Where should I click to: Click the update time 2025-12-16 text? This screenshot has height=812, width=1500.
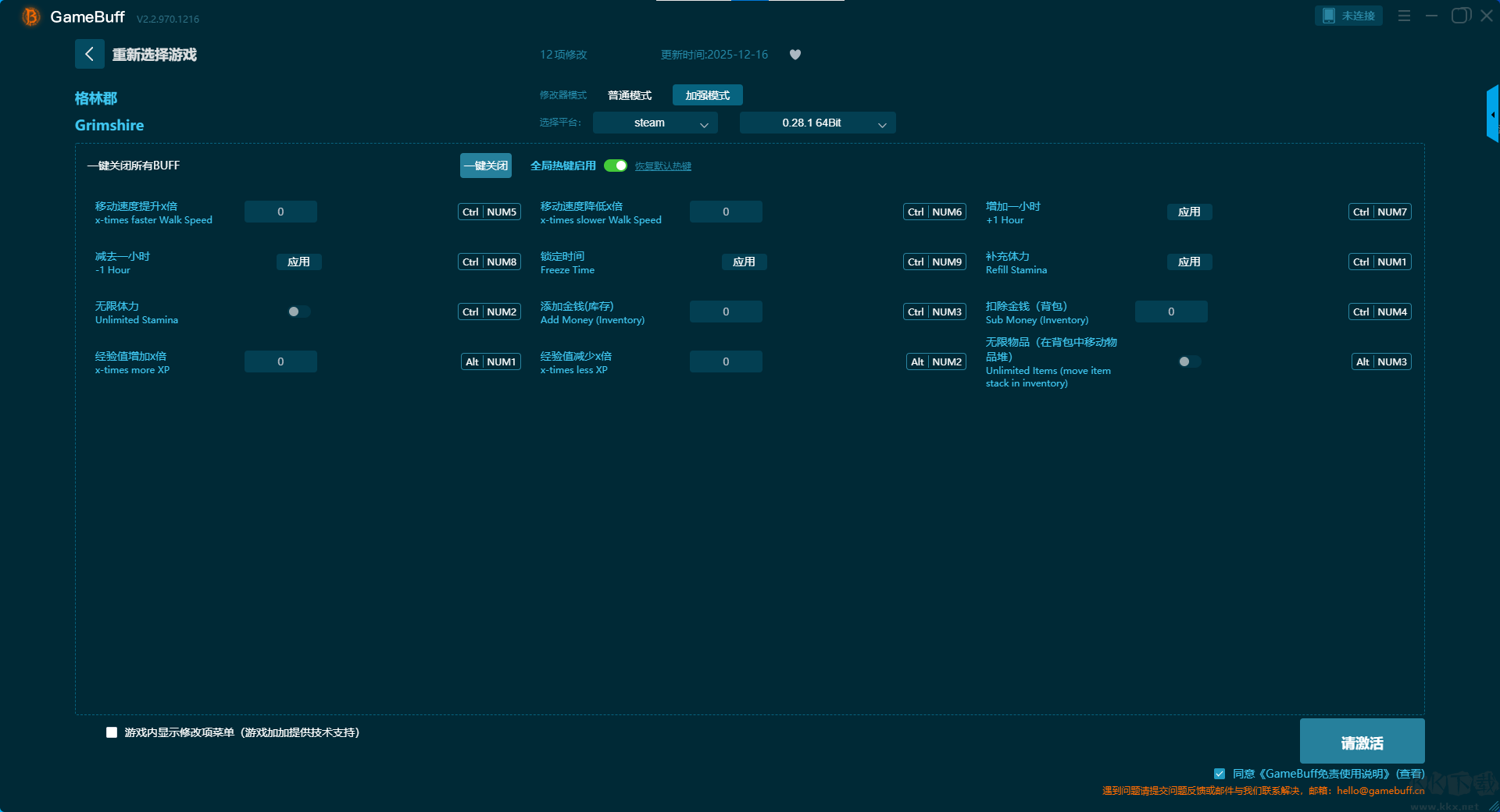(714, 55)
